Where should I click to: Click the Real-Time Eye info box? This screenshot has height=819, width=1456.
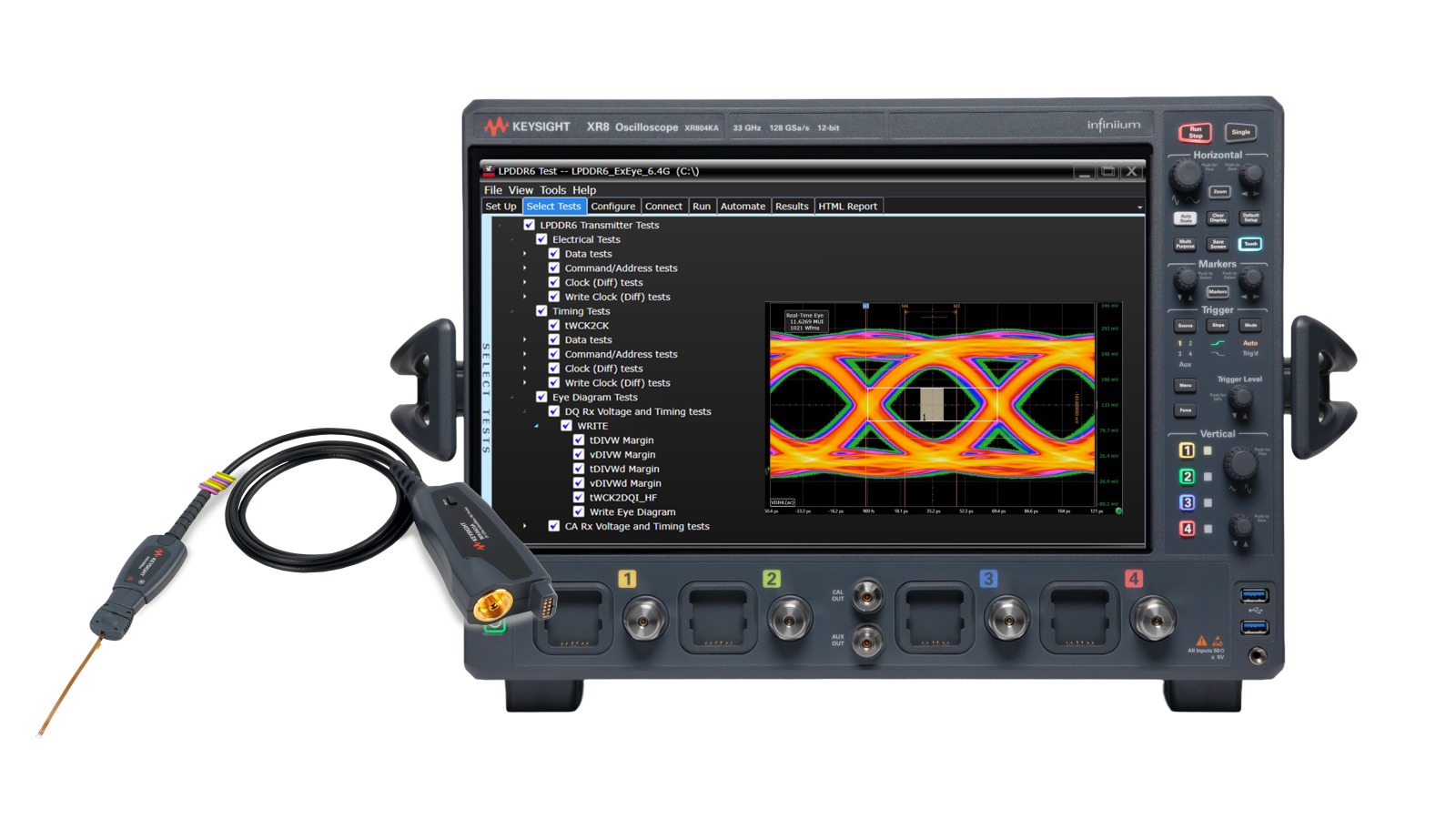[x=804, y=321]
